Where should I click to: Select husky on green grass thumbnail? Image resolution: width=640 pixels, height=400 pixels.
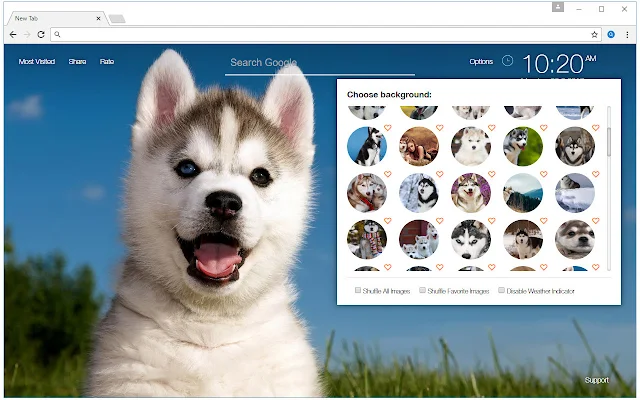coord(523,146)
